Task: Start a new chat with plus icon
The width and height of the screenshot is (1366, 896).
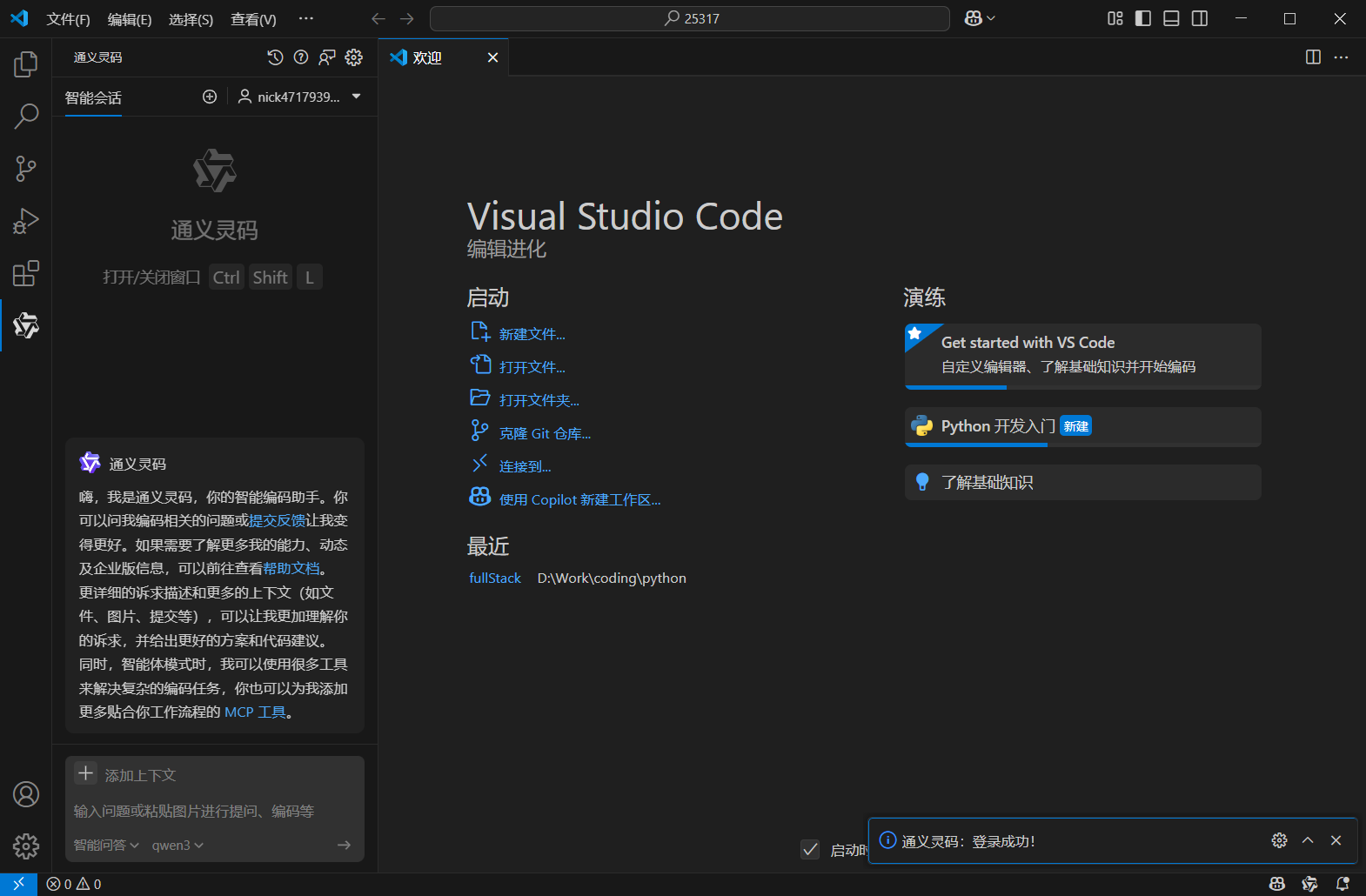Action: [x=210, y=97]
